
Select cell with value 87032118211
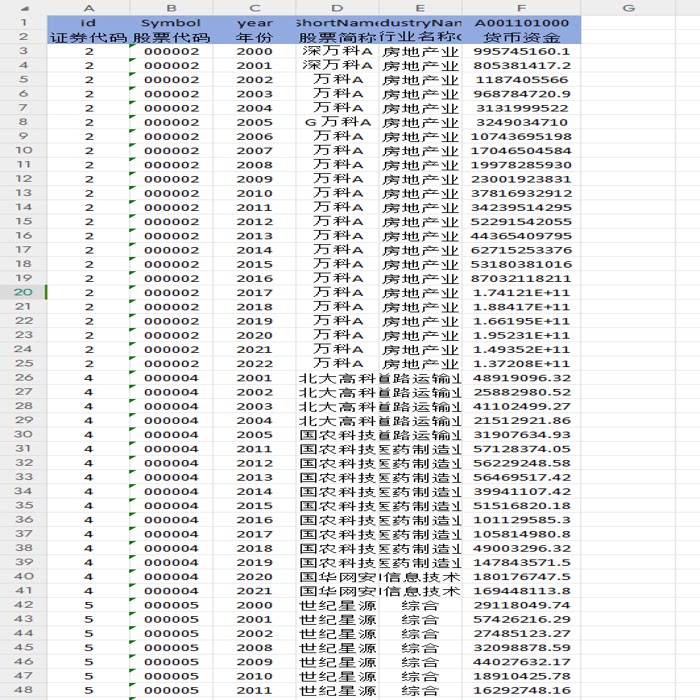click(521, 278)
